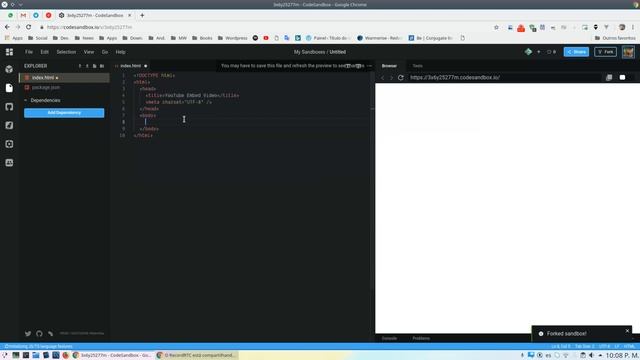The image size is (640, 360).
Task: Go back in the preview browser
Action: (383, 78)
